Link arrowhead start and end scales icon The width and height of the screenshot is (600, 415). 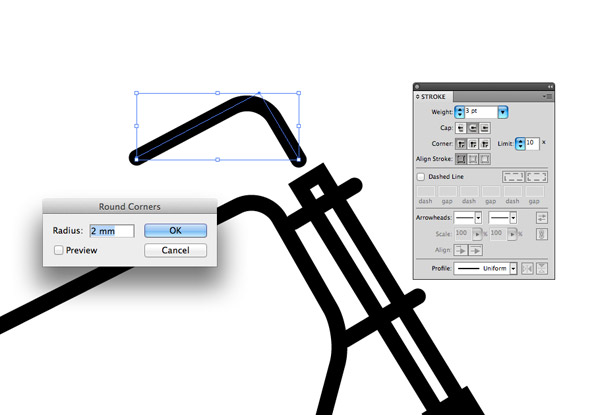point(541,234)
